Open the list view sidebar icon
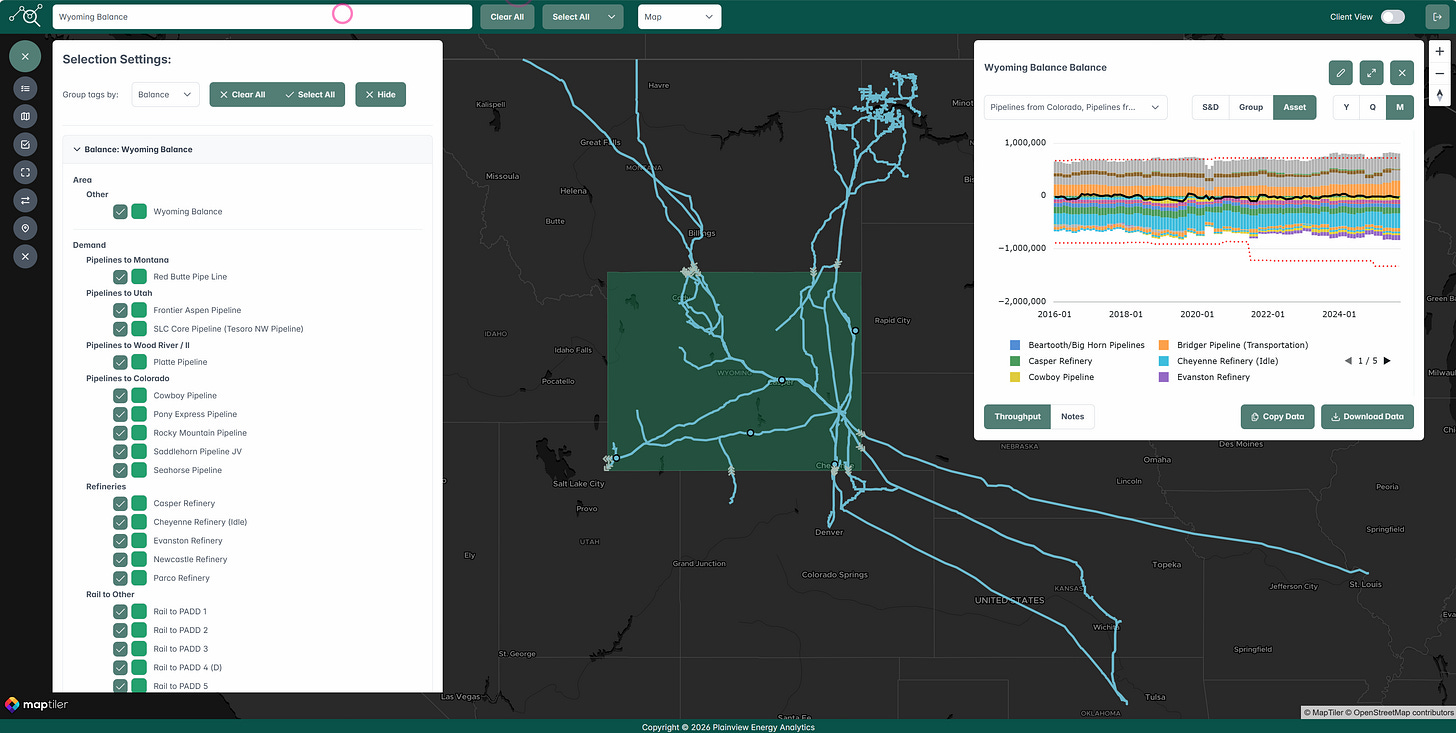 pyautogui.click(x=25, y=88)
